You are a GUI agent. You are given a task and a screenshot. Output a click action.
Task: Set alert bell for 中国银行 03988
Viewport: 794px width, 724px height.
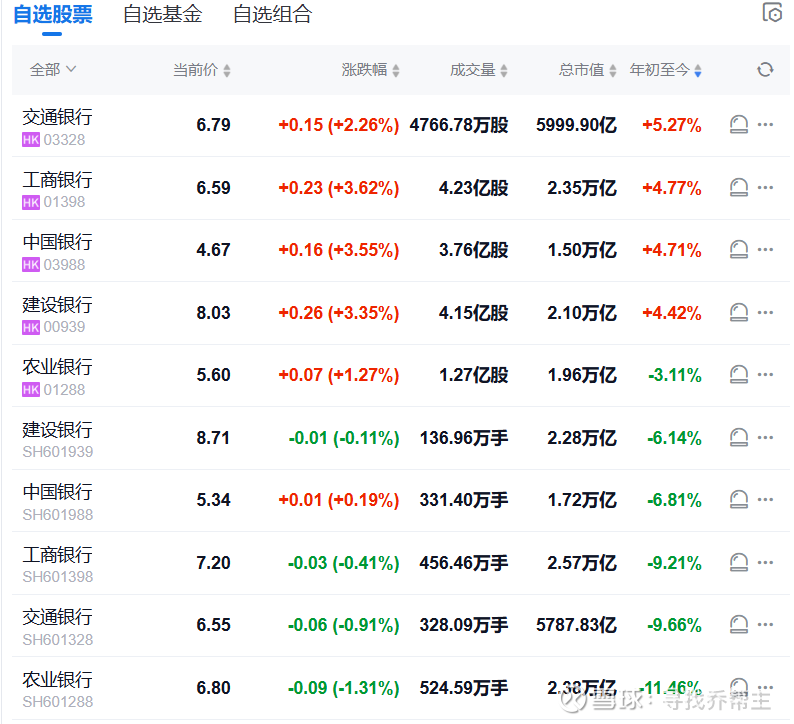tap(739, 249)
